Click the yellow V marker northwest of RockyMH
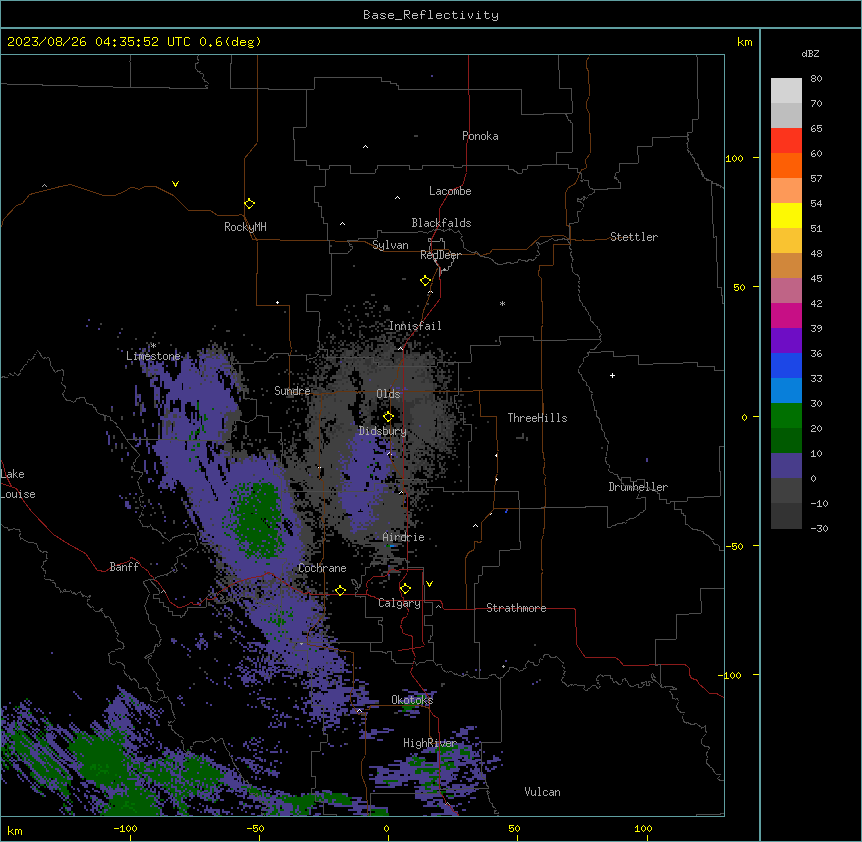 pos(175,184)
